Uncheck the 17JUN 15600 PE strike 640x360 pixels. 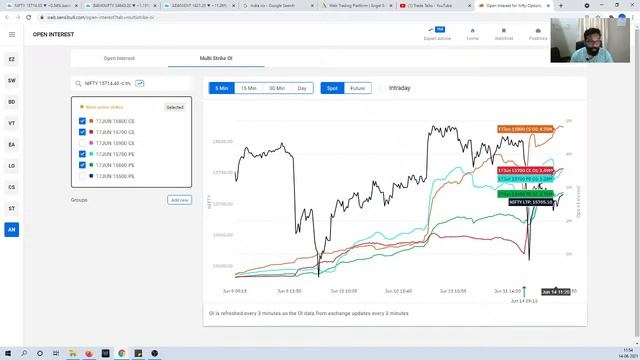[x=82, y=165]
